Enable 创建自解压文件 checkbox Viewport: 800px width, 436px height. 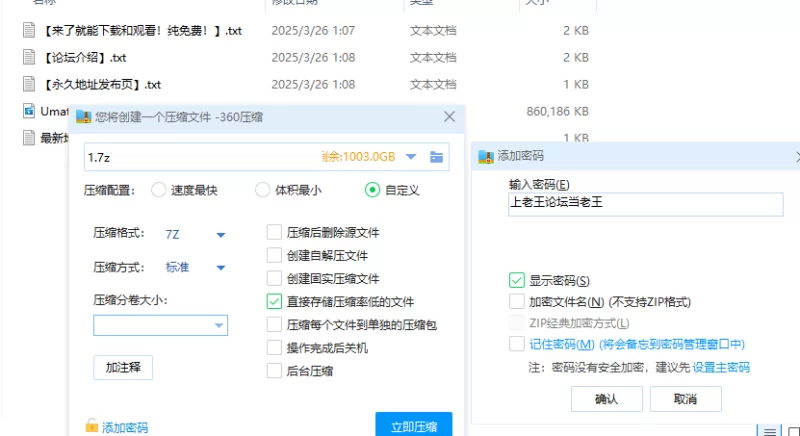tap(274, 255)
